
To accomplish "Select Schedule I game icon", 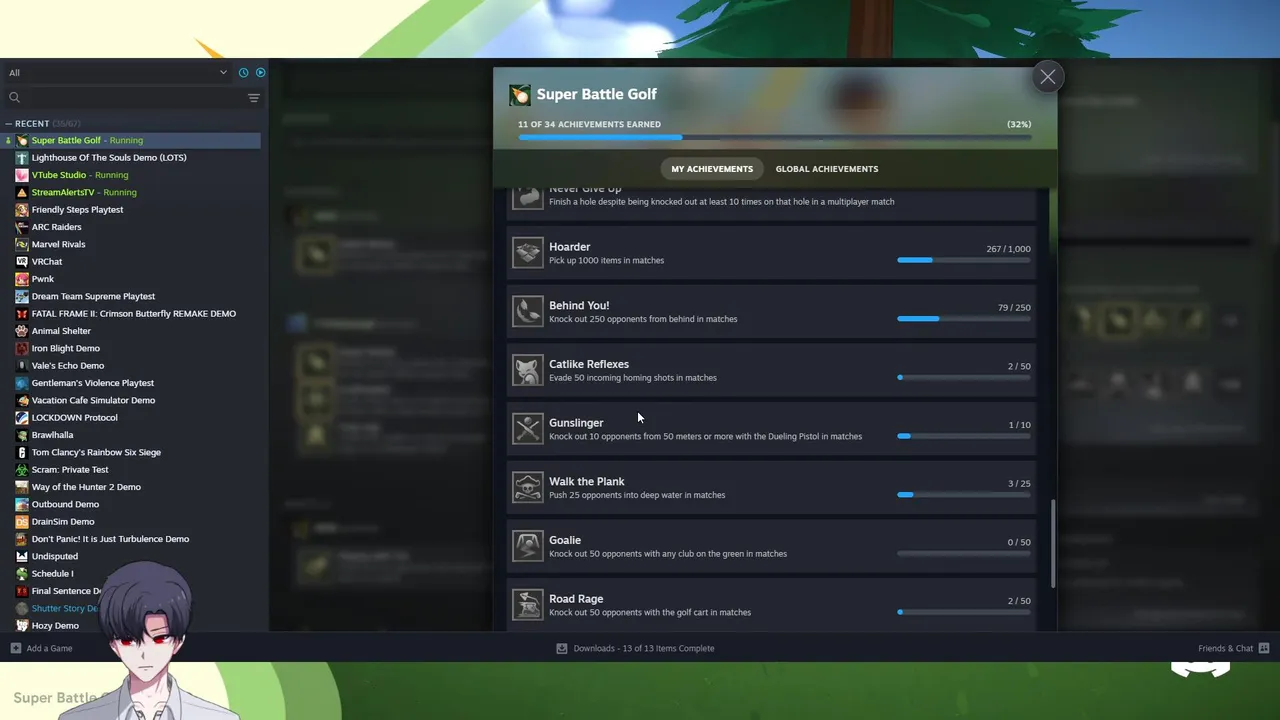I will pos(22,574).
